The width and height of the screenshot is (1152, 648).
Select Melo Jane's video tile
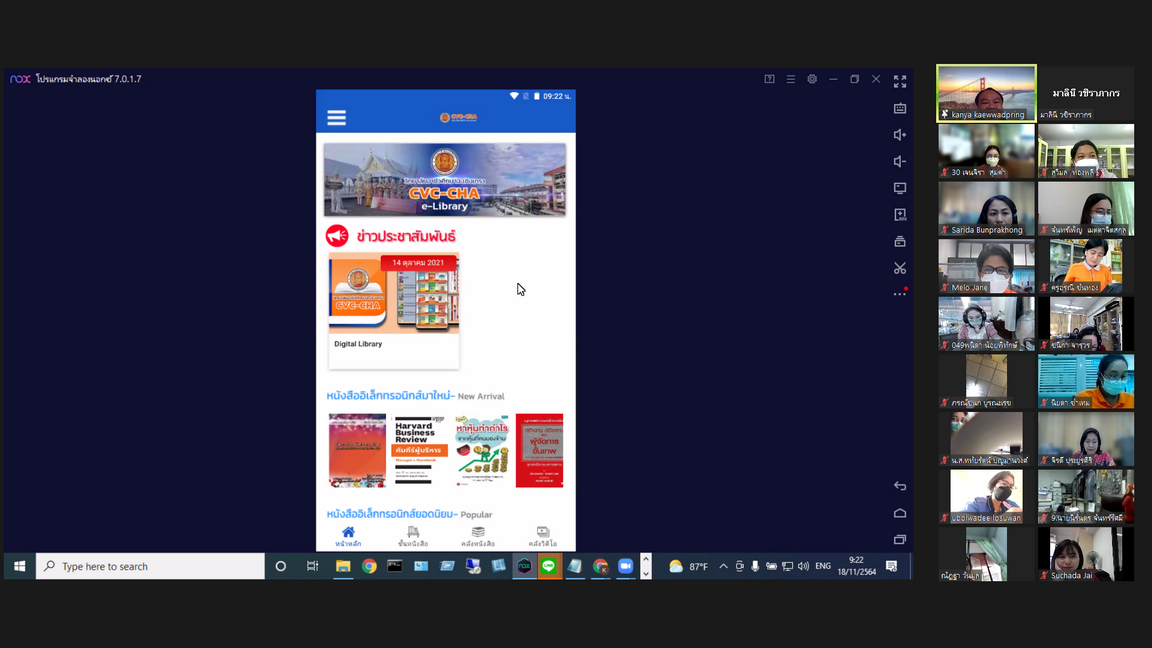986,266
